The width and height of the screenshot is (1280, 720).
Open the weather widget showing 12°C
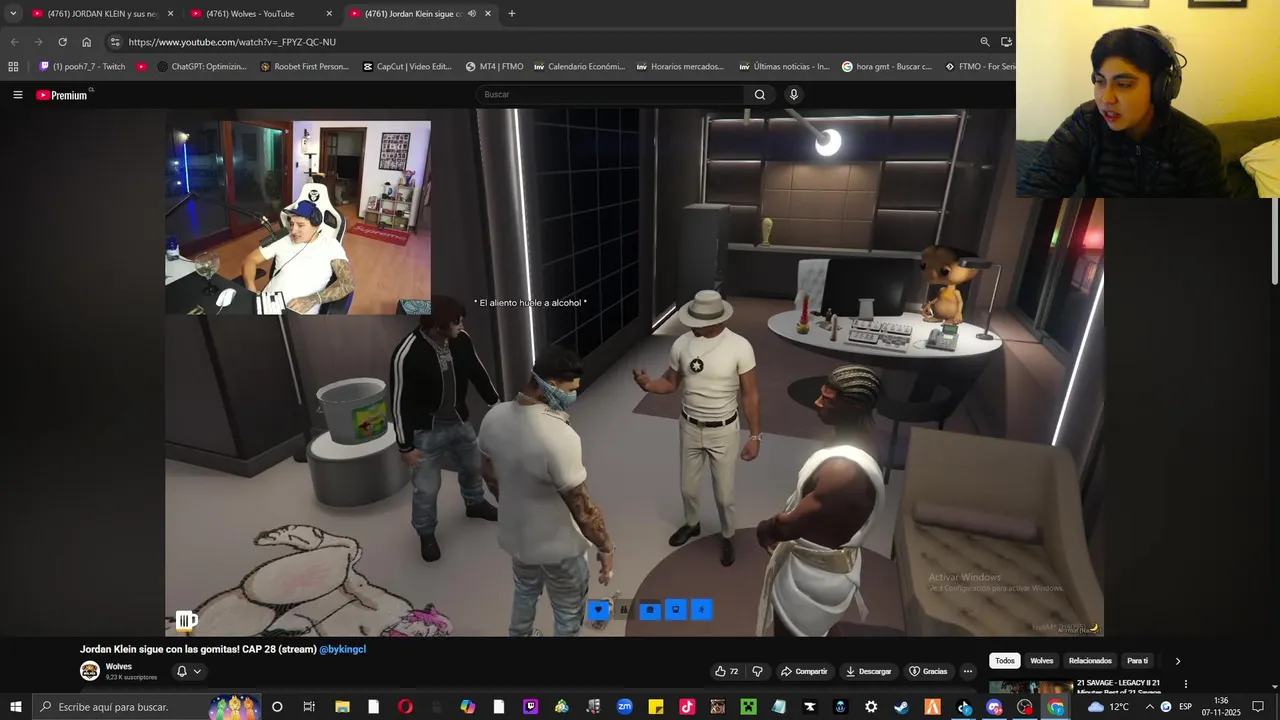point(1107,707)
